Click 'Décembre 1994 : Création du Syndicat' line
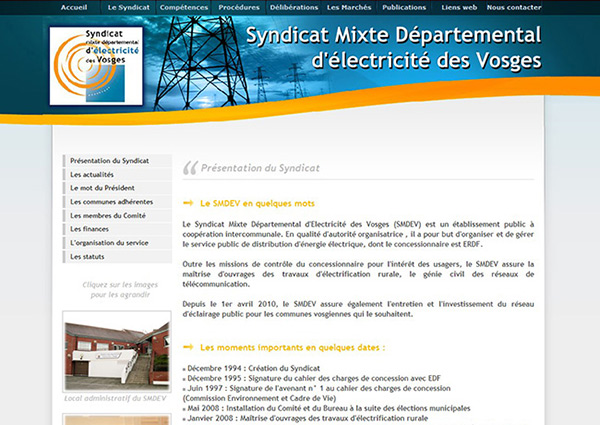Viewport: 600px width, 425px height. point(251,368)
